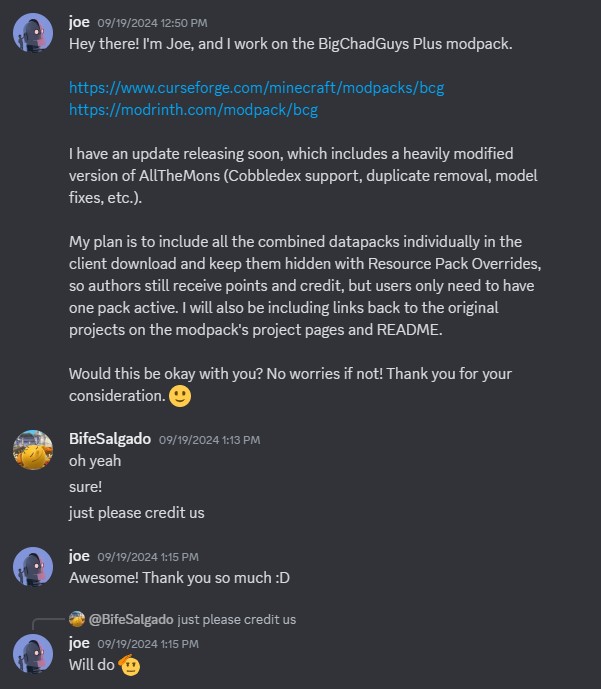Select the "sure!" message from BifeSalgado
Screen dimensions: 601x689
[86, 487]
